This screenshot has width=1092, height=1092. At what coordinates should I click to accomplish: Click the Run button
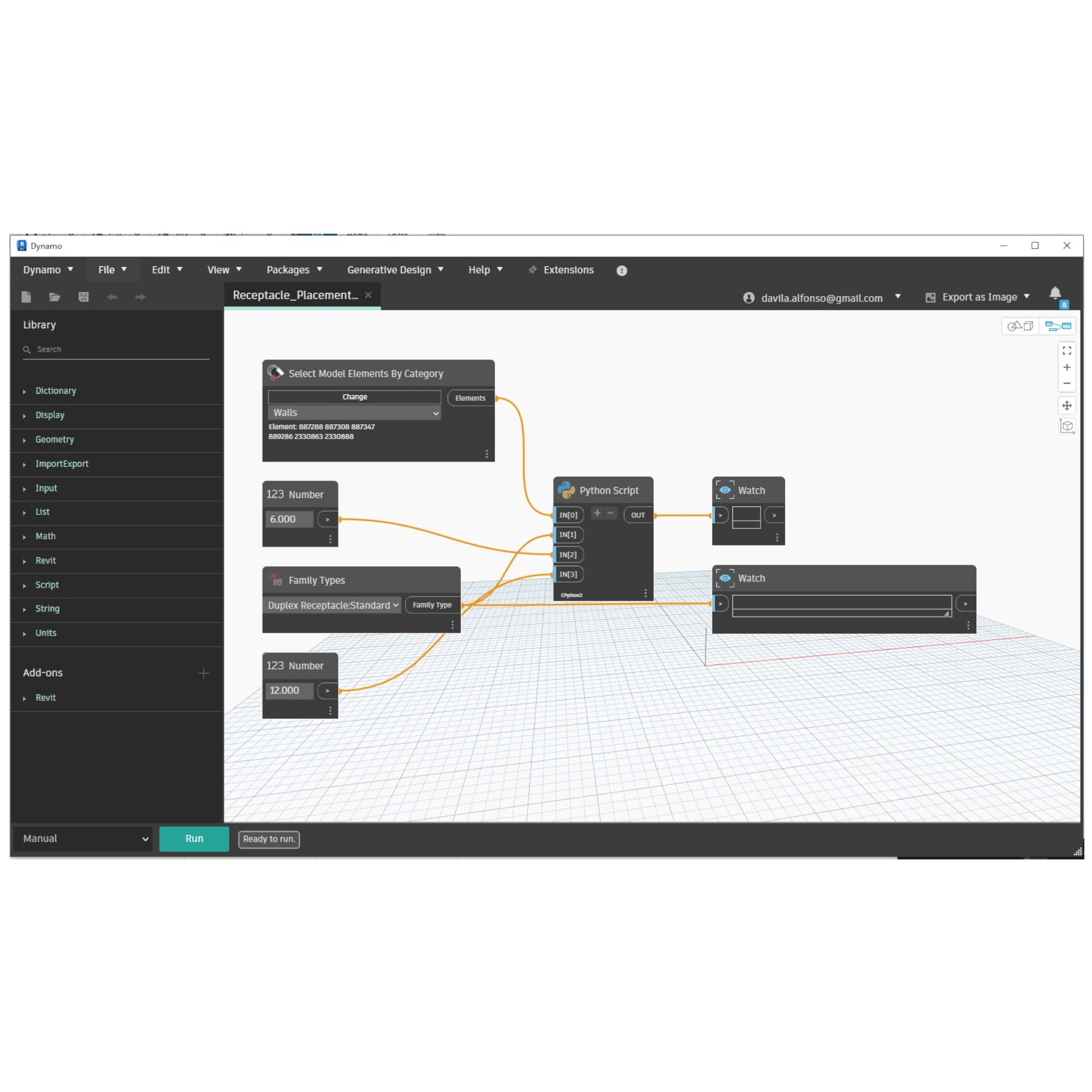click(x=194, y=839)
